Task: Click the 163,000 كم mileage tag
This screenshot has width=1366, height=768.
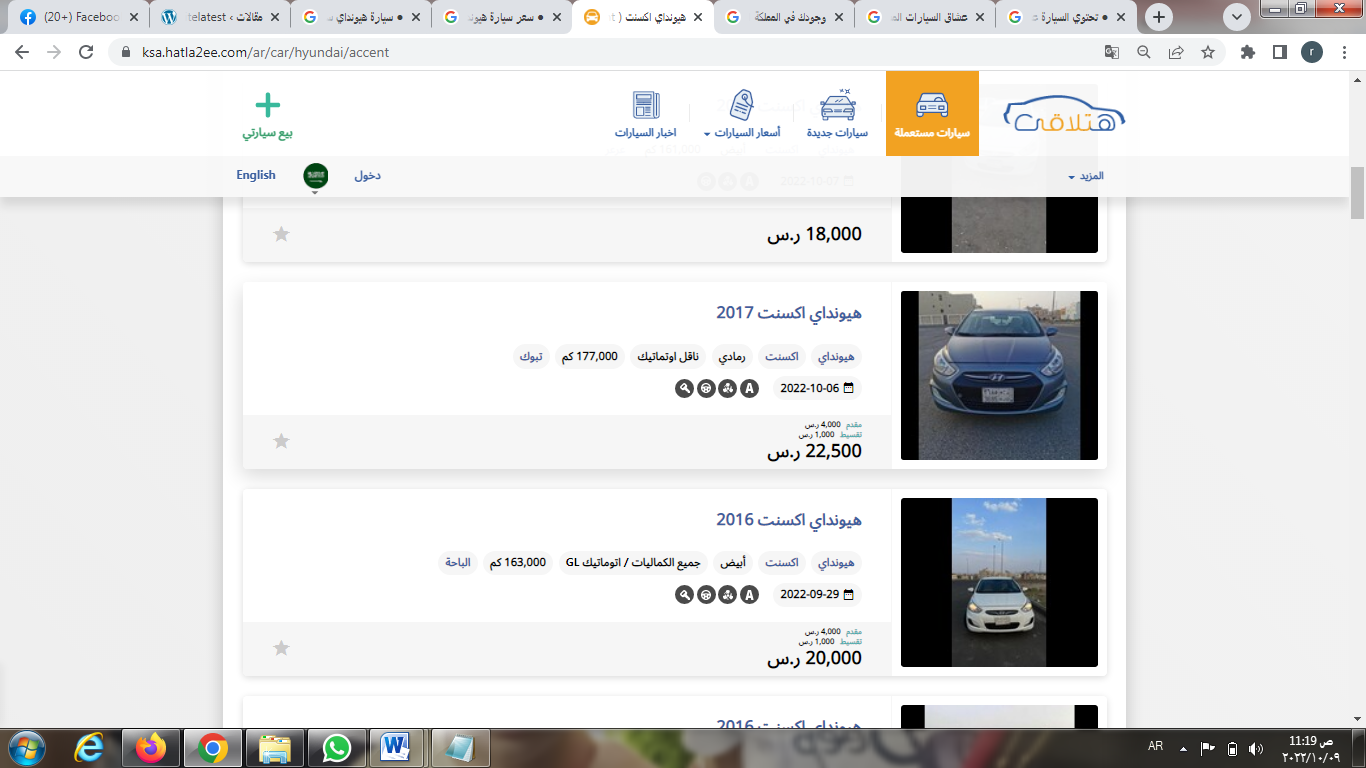Action: click(x=518, y=563)
